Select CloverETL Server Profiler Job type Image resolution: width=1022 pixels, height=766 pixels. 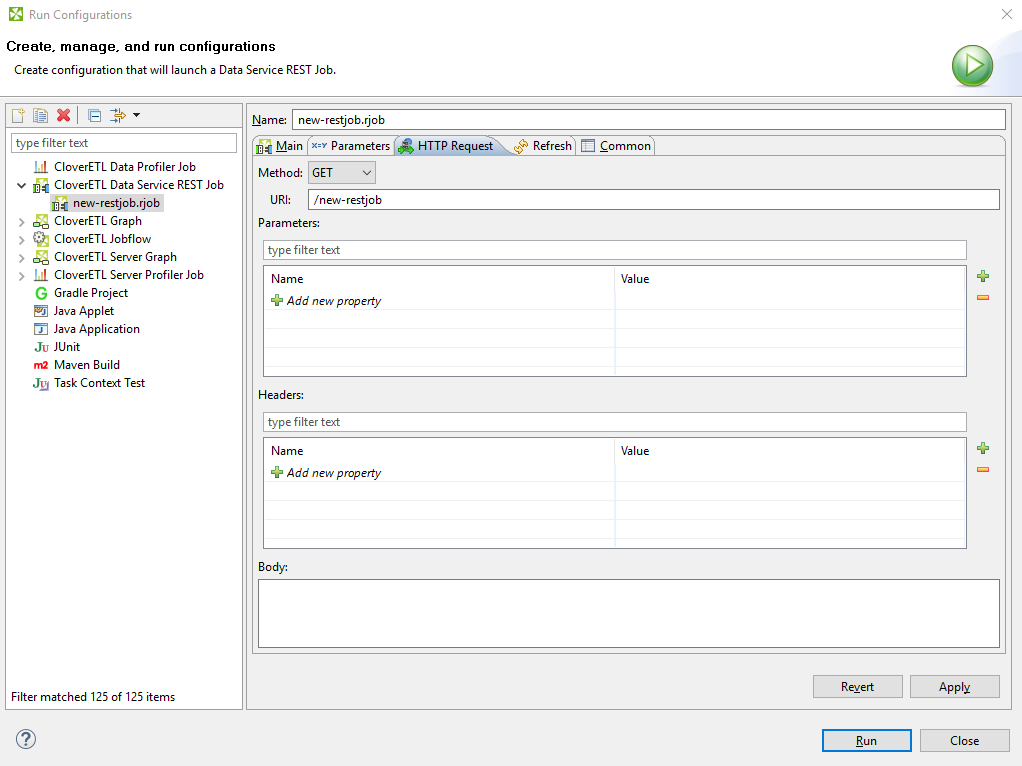(128, 275)
